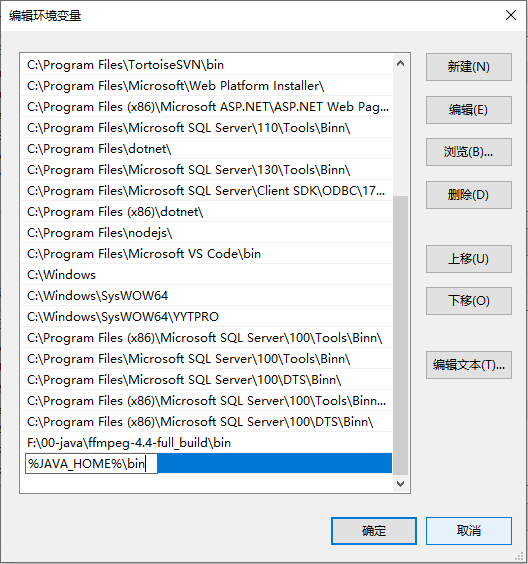Open the 浏览(B)... folder browser button
Screen dimensions: 528x564
point(469,152)
